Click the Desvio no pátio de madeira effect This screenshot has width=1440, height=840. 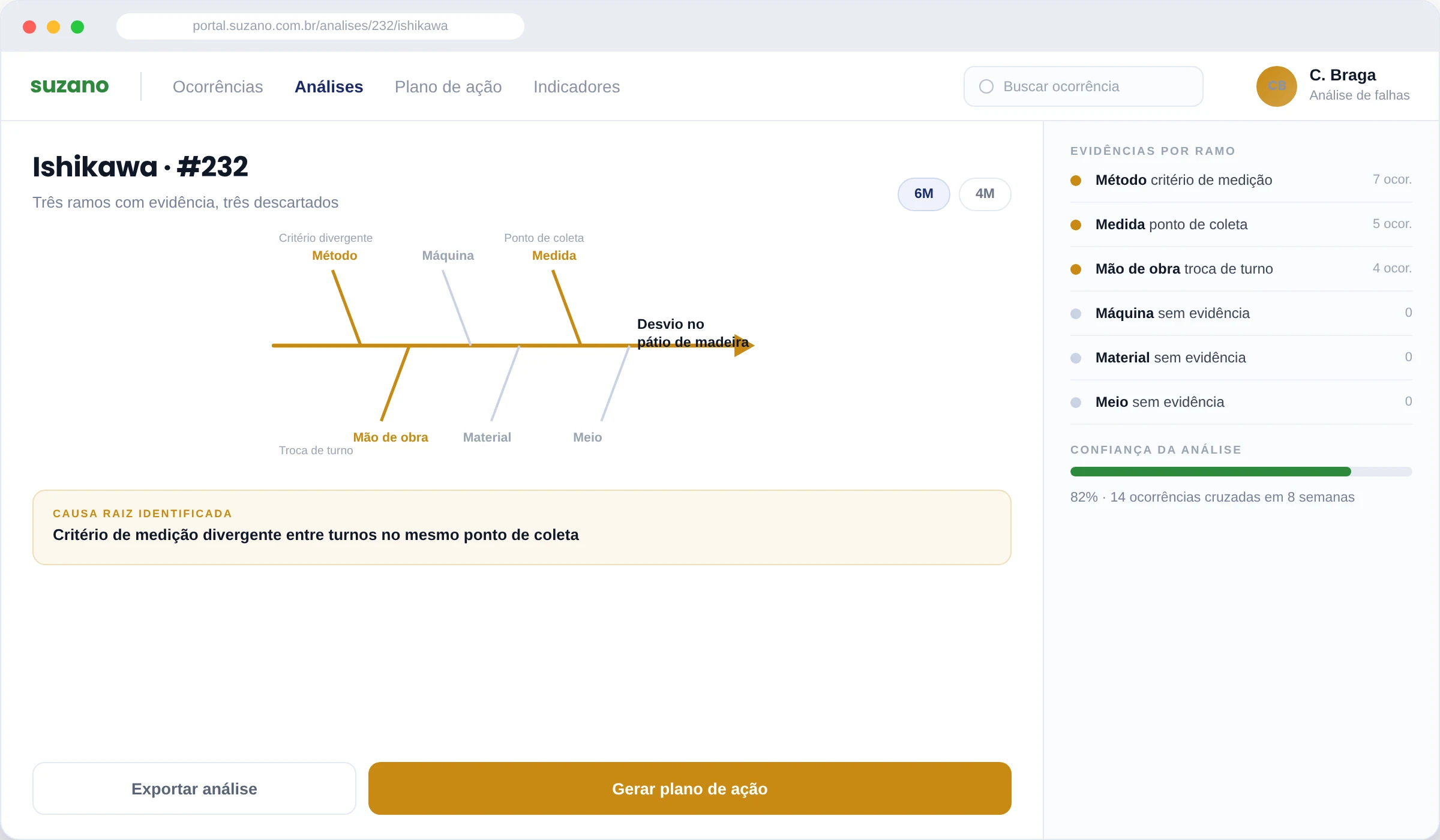pos(693,333)
